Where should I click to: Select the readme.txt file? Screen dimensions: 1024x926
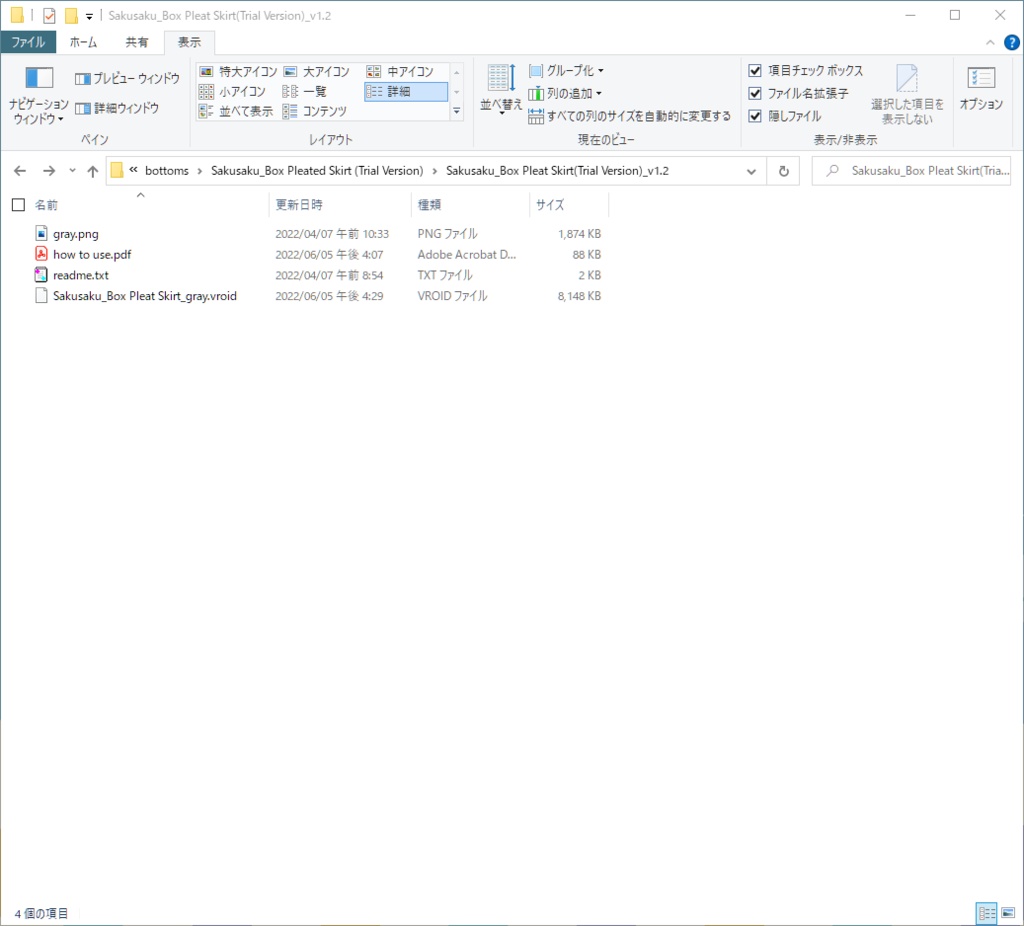pyautogui.click(x=81, y=276)
